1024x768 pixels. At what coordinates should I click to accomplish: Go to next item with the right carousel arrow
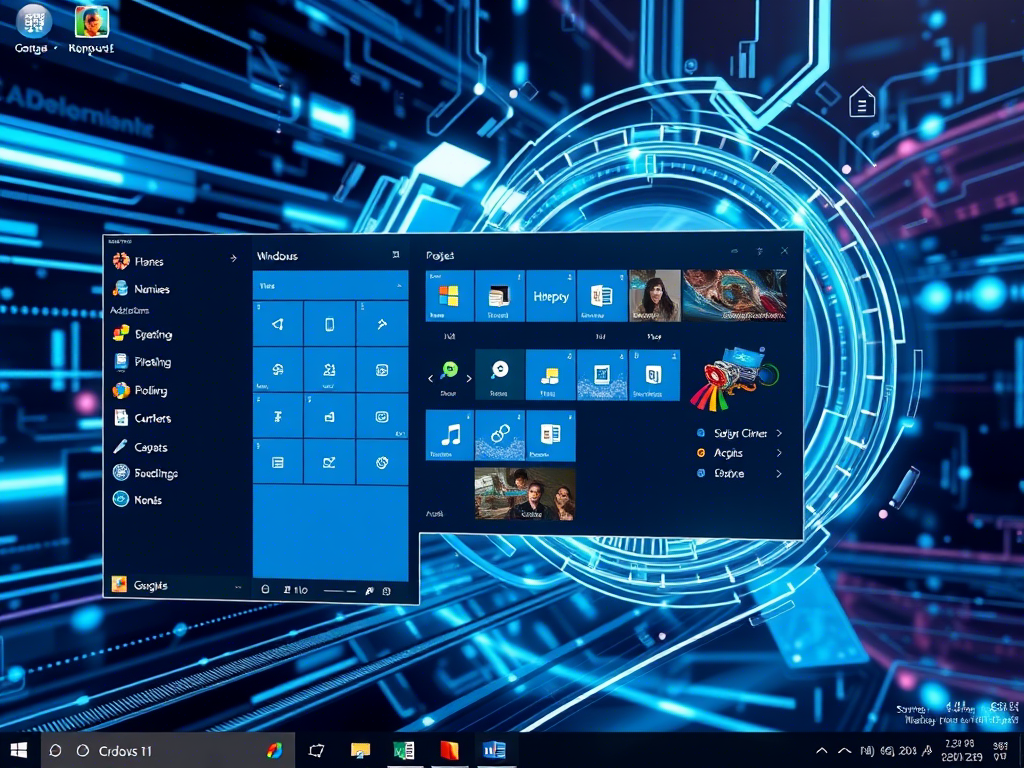point(468,378)
